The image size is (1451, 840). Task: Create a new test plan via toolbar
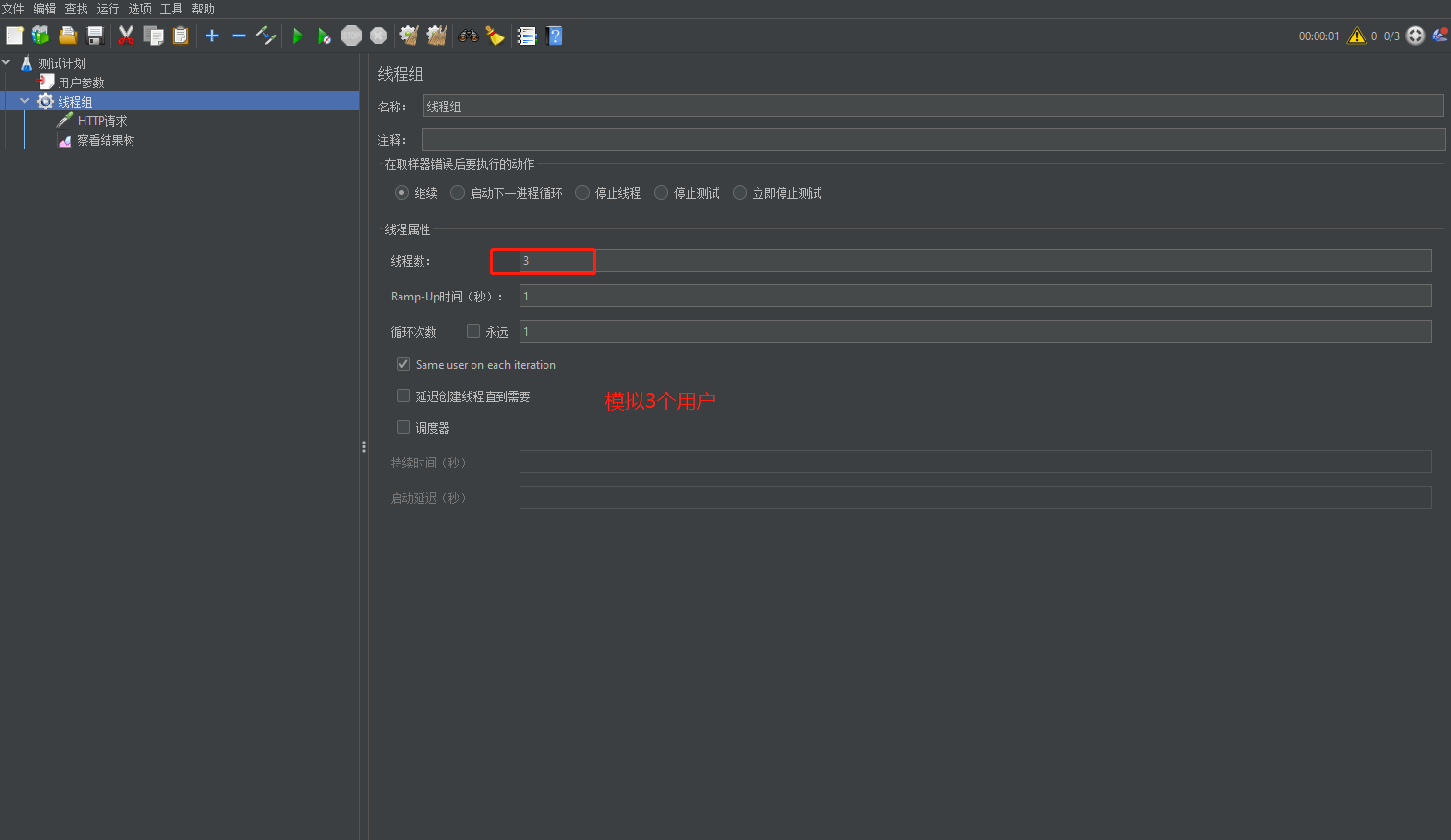click(14, 36)
